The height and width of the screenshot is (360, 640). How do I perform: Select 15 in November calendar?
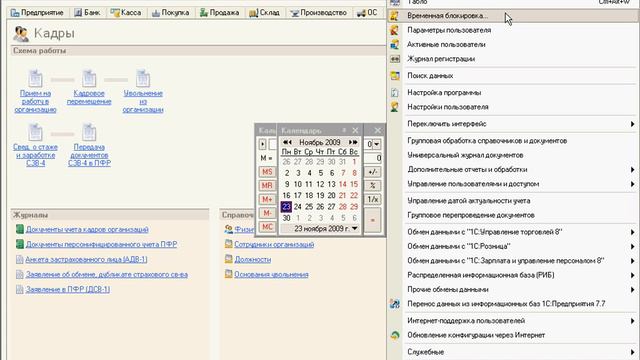coord(354,184)
